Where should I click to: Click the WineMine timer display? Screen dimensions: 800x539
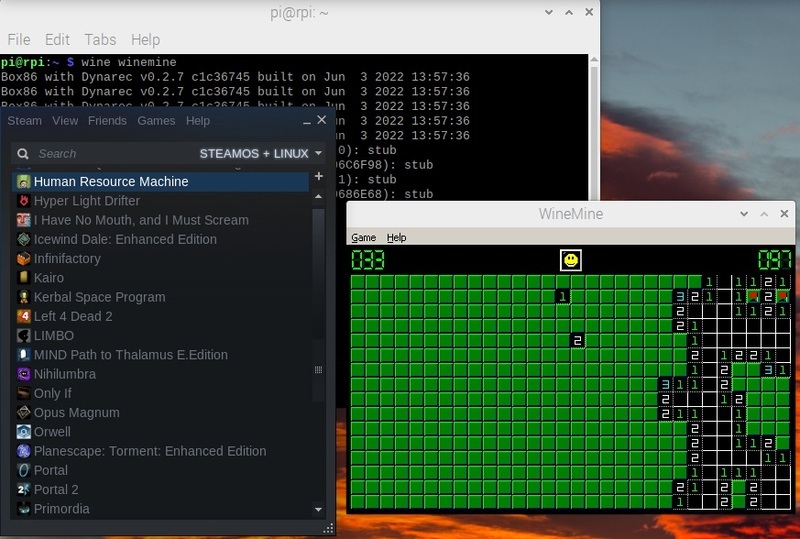click(x=774, y=260)
